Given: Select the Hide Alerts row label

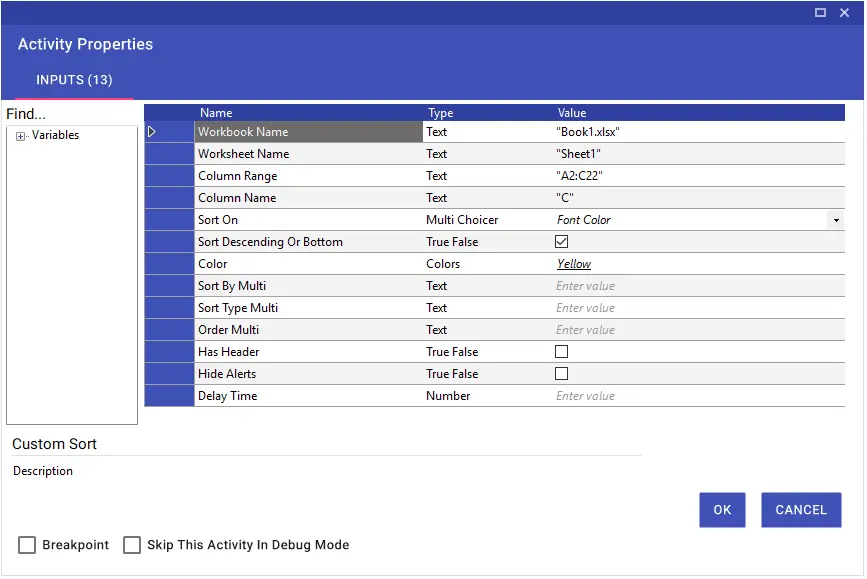Looking at the screenshot, I should pos(227,374).
